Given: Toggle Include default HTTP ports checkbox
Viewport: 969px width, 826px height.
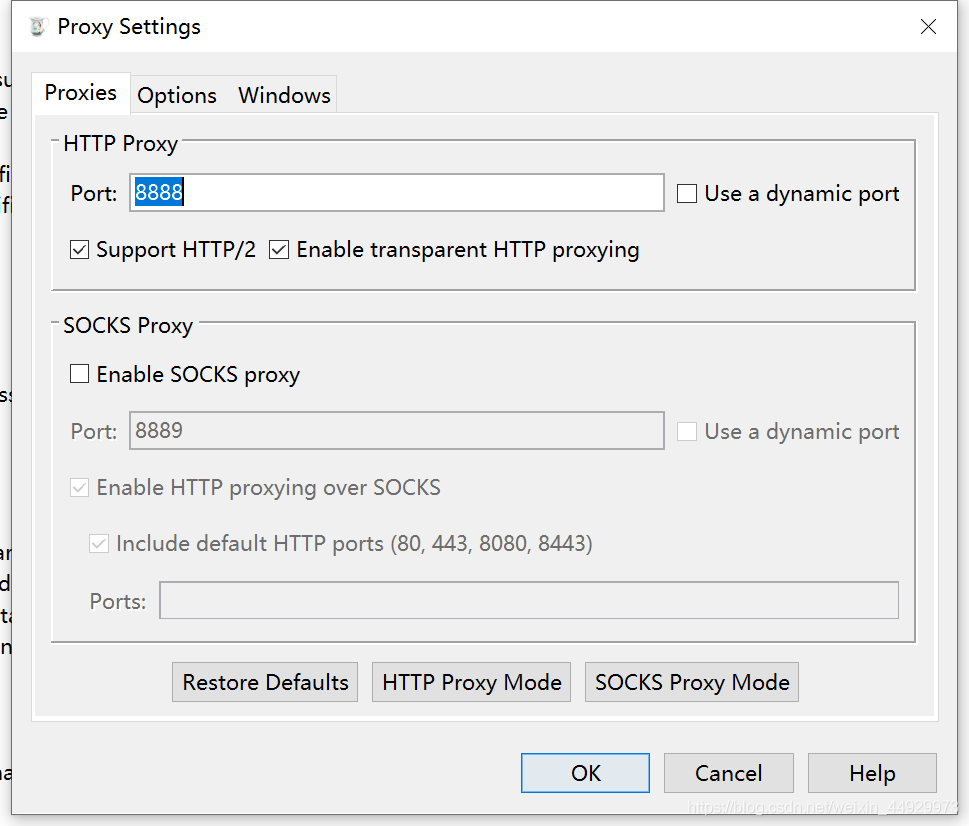Looking at the screenshot, I should click(99, 544).
